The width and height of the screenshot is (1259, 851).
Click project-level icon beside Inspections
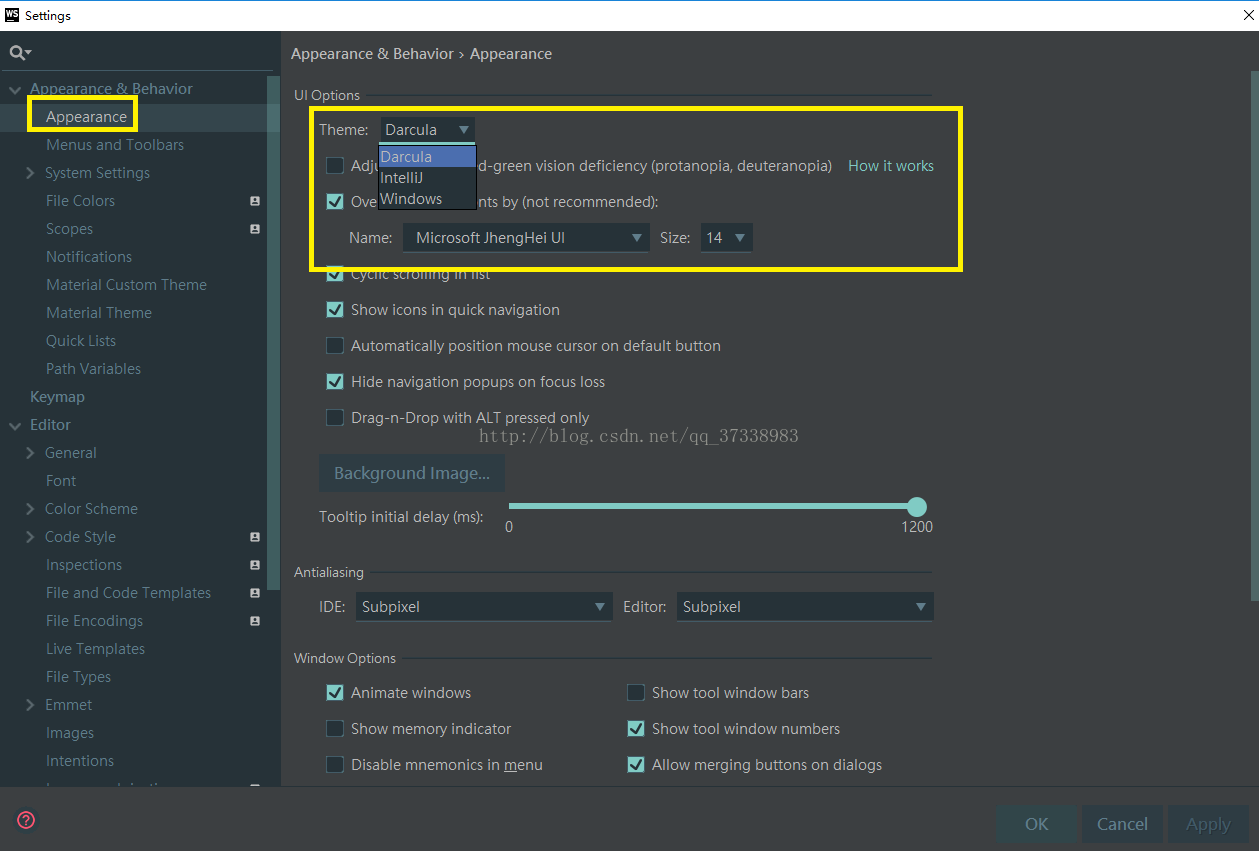click(255, 565)
